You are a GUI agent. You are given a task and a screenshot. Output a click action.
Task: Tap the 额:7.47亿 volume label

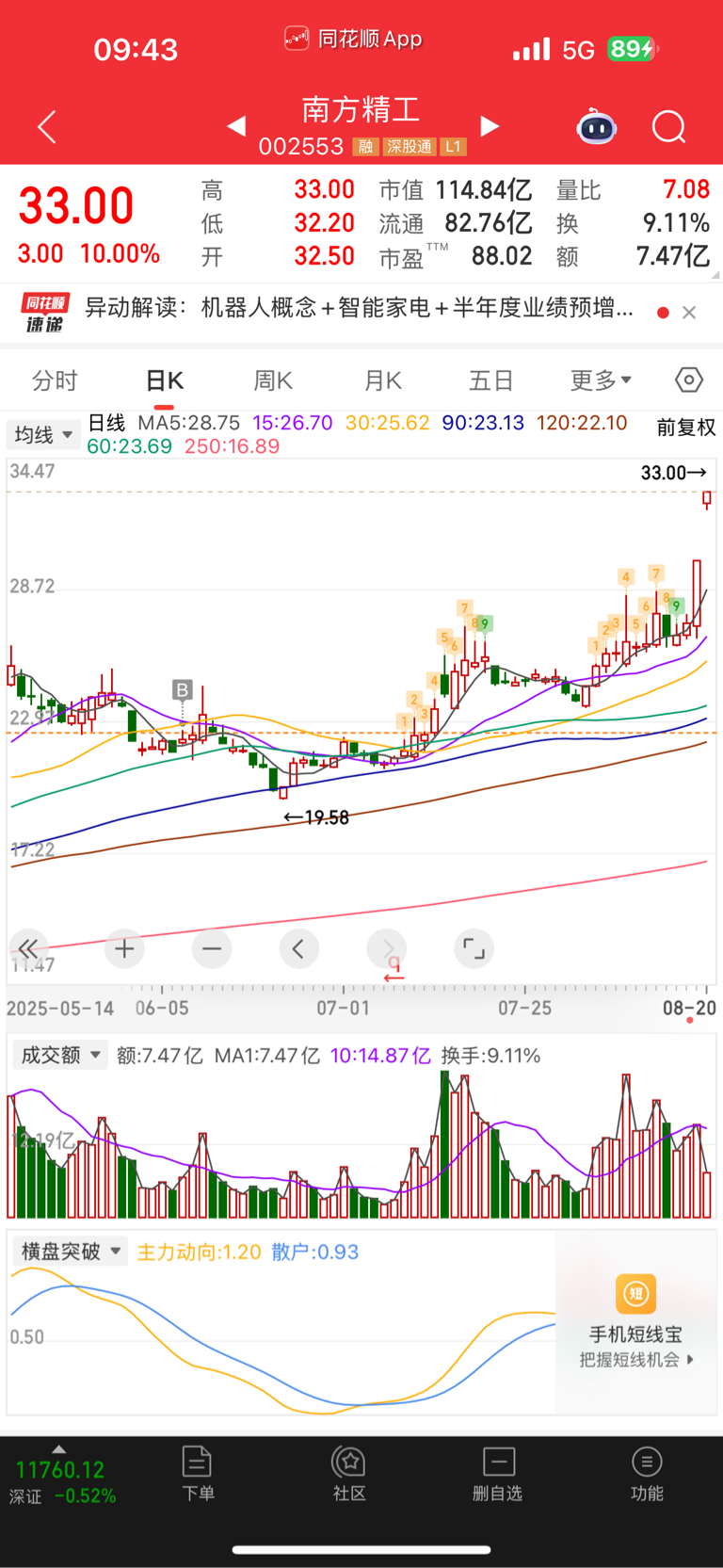coord(159,1056)
